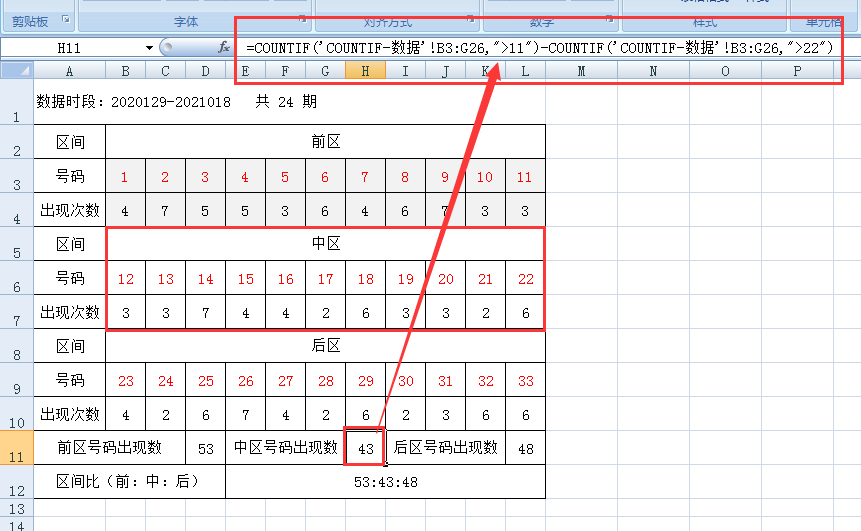Select the 前区 merged header cell

(325, 142)
